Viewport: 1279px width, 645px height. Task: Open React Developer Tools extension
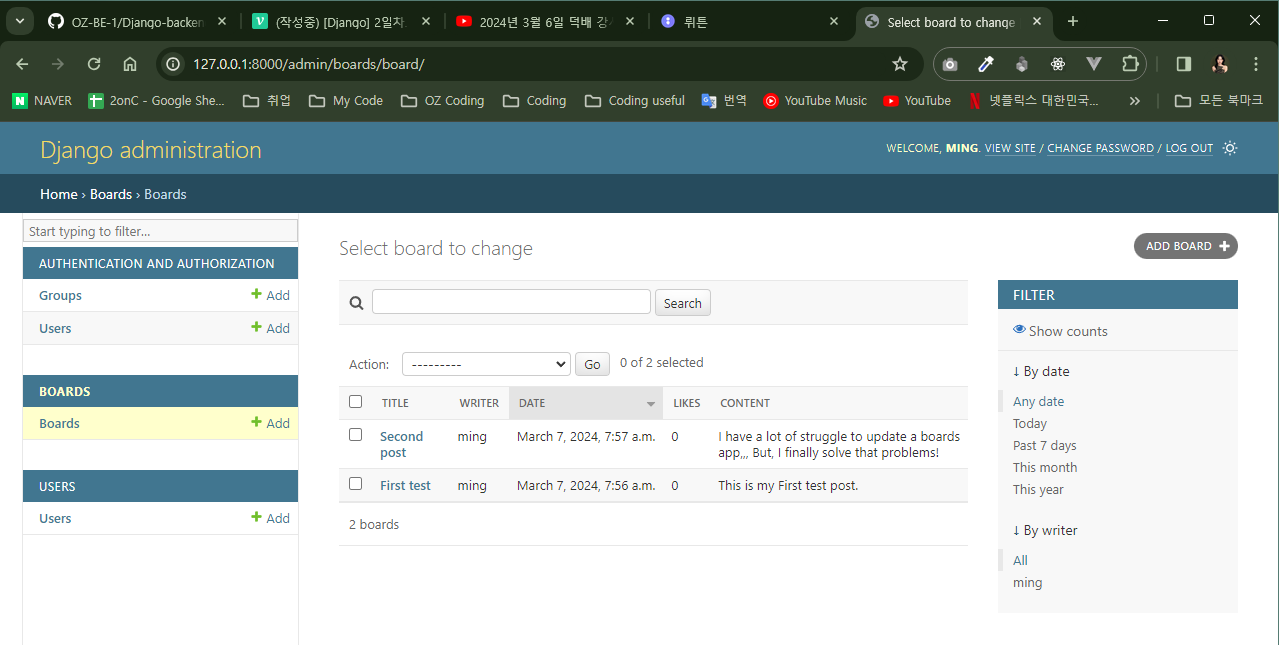click(1057, 63)
